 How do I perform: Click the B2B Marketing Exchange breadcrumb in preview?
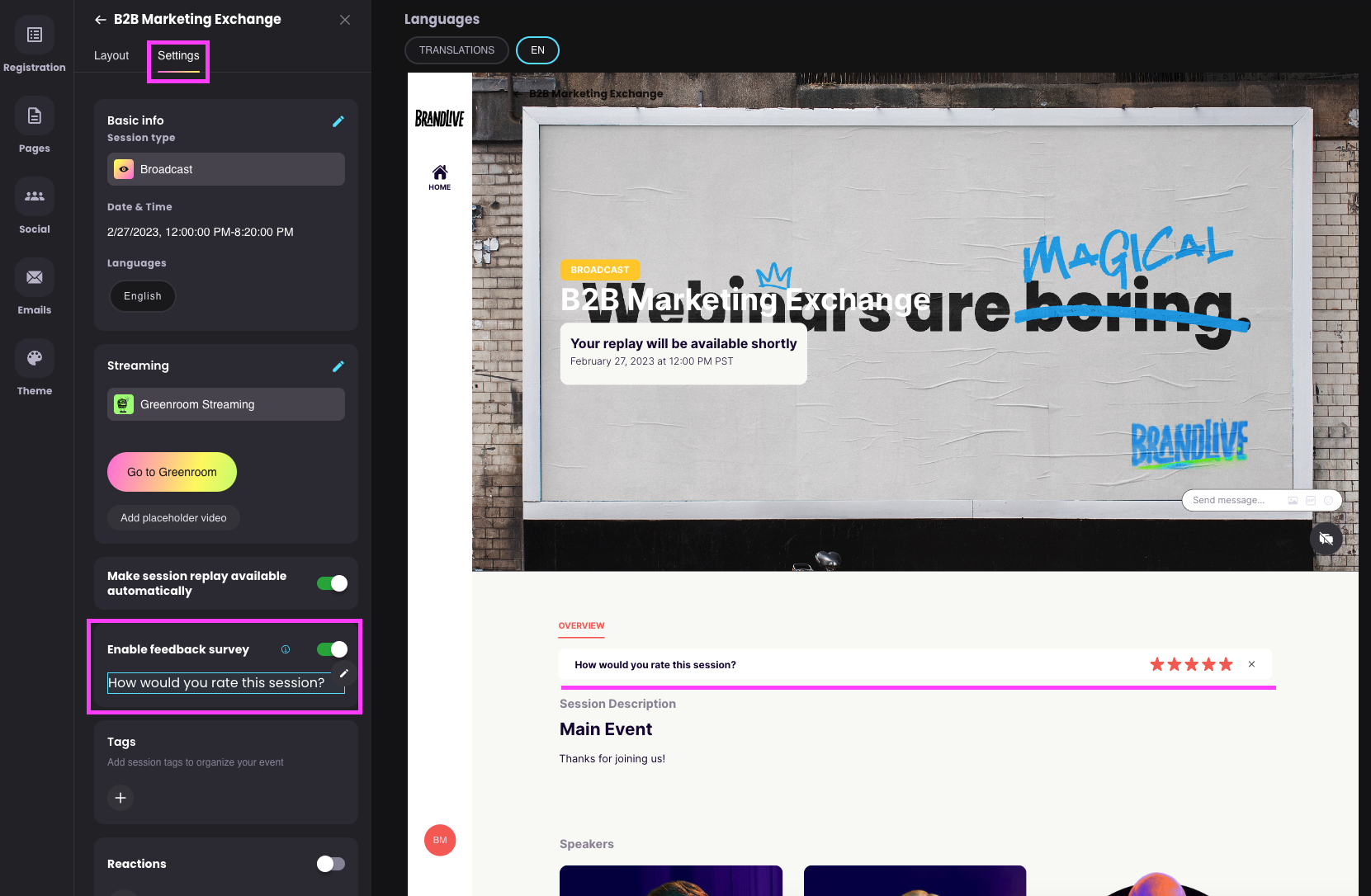(x=596, y=93)
